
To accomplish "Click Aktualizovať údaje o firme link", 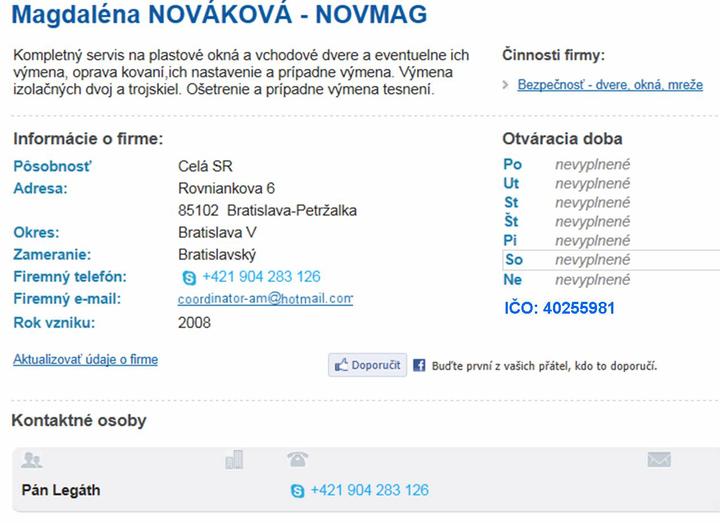I will click(85, 359).
